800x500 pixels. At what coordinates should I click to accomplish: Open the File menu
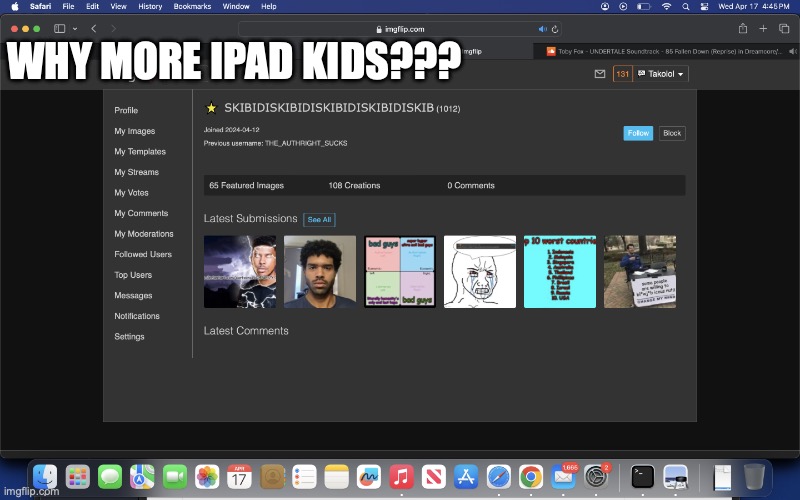[x=68, y=7]
